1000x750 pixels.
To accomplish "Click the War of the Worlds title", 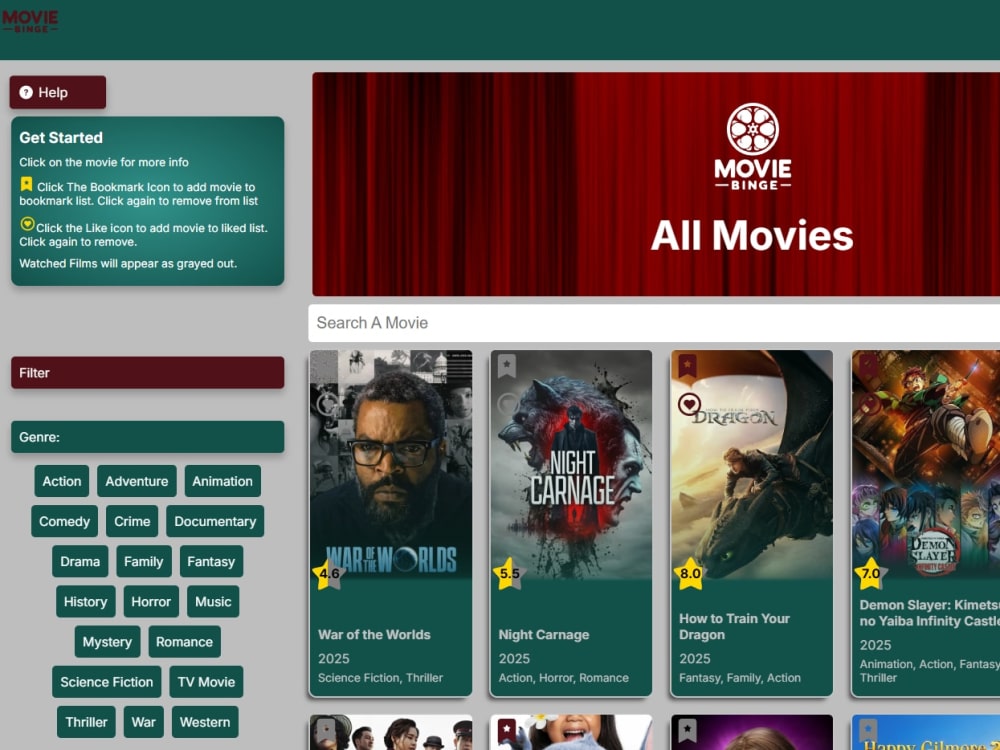I will 374,635.
